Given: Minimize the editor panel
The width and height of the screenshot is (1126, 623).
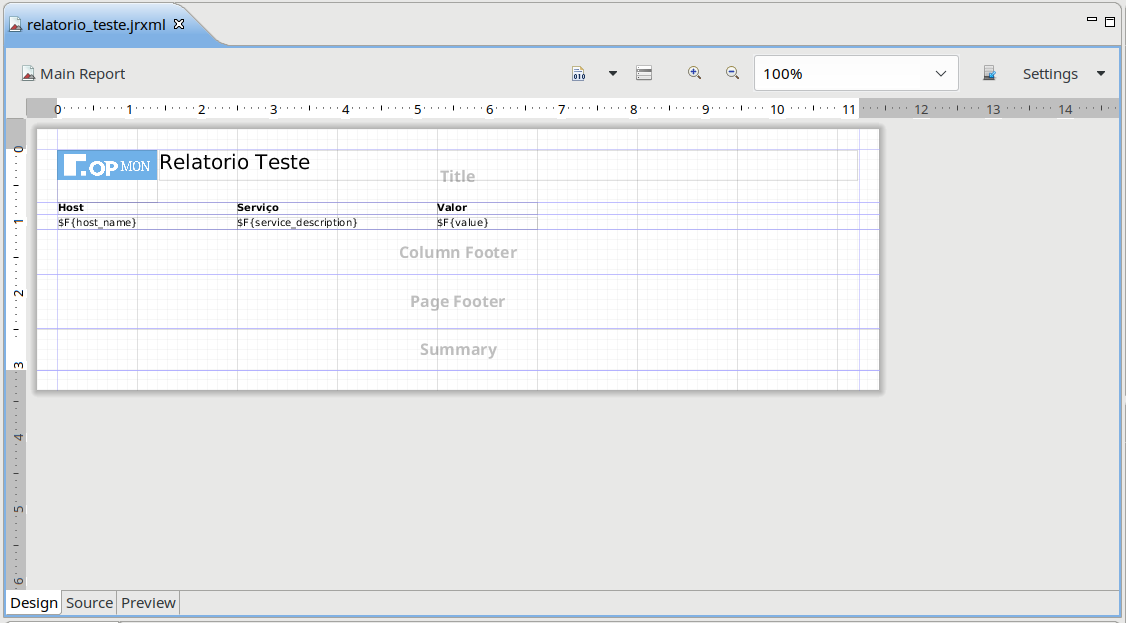Looking at the screenshot, I should click(1092, 20).
